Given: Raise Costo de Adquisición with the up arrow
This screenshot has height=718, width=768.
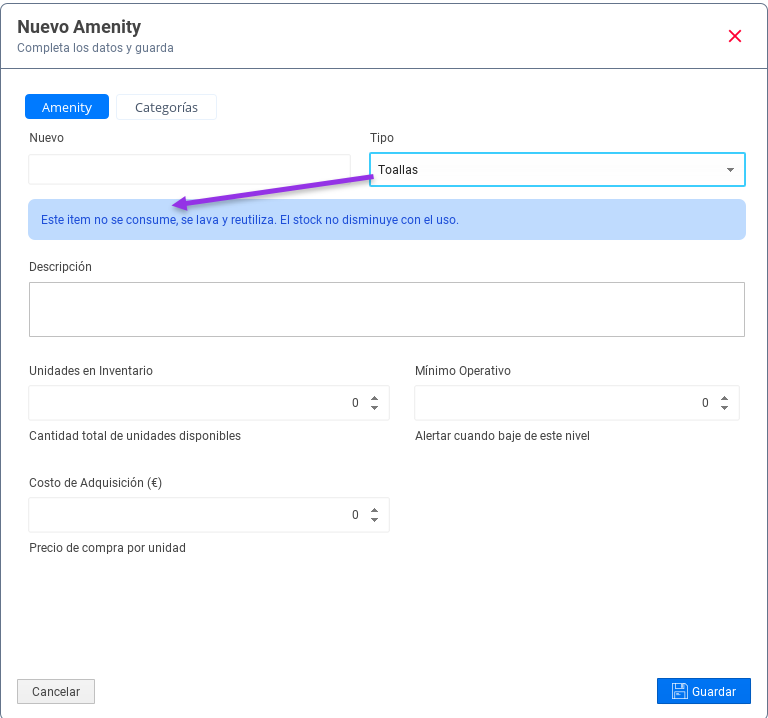Looking at the screenshot, I should pos(374,510).
